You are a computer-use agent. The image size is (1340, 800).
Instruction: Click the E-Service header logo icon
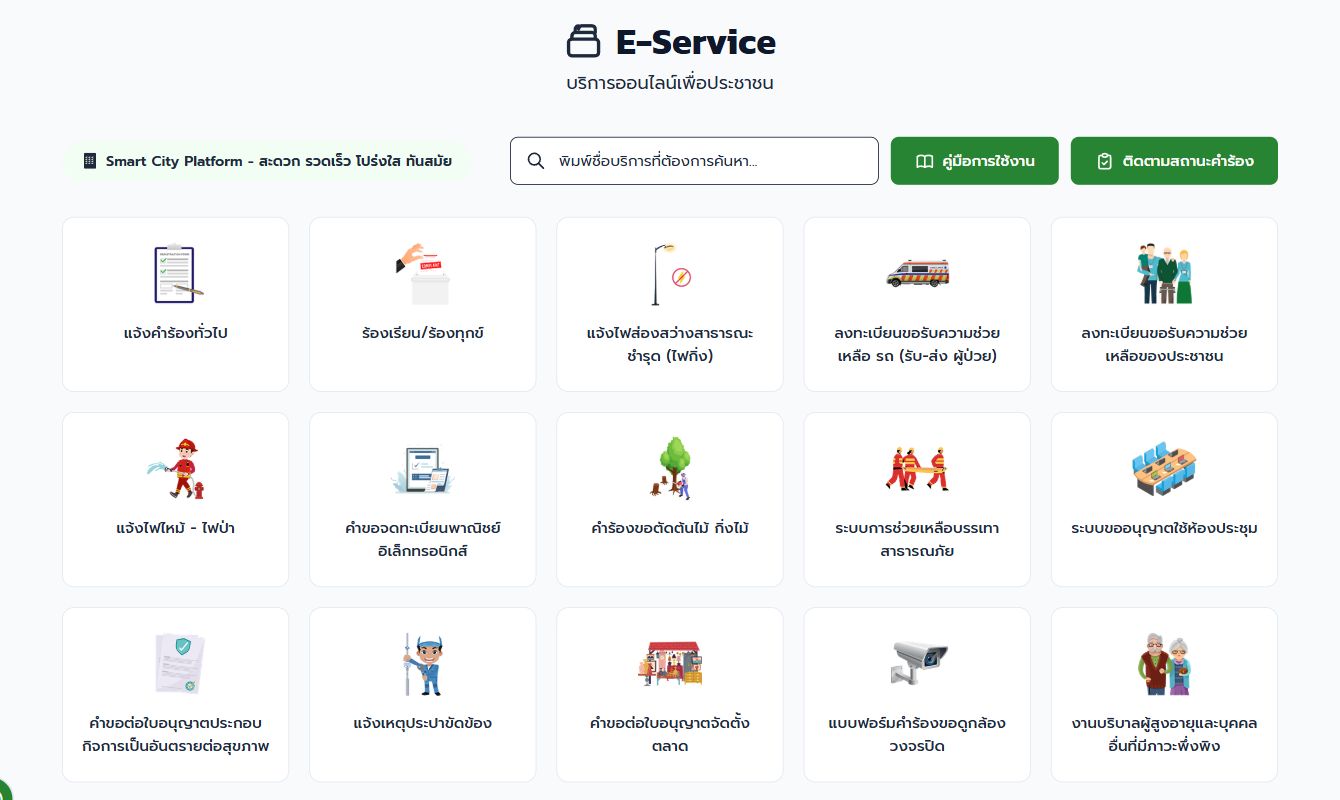coord(583,42)
